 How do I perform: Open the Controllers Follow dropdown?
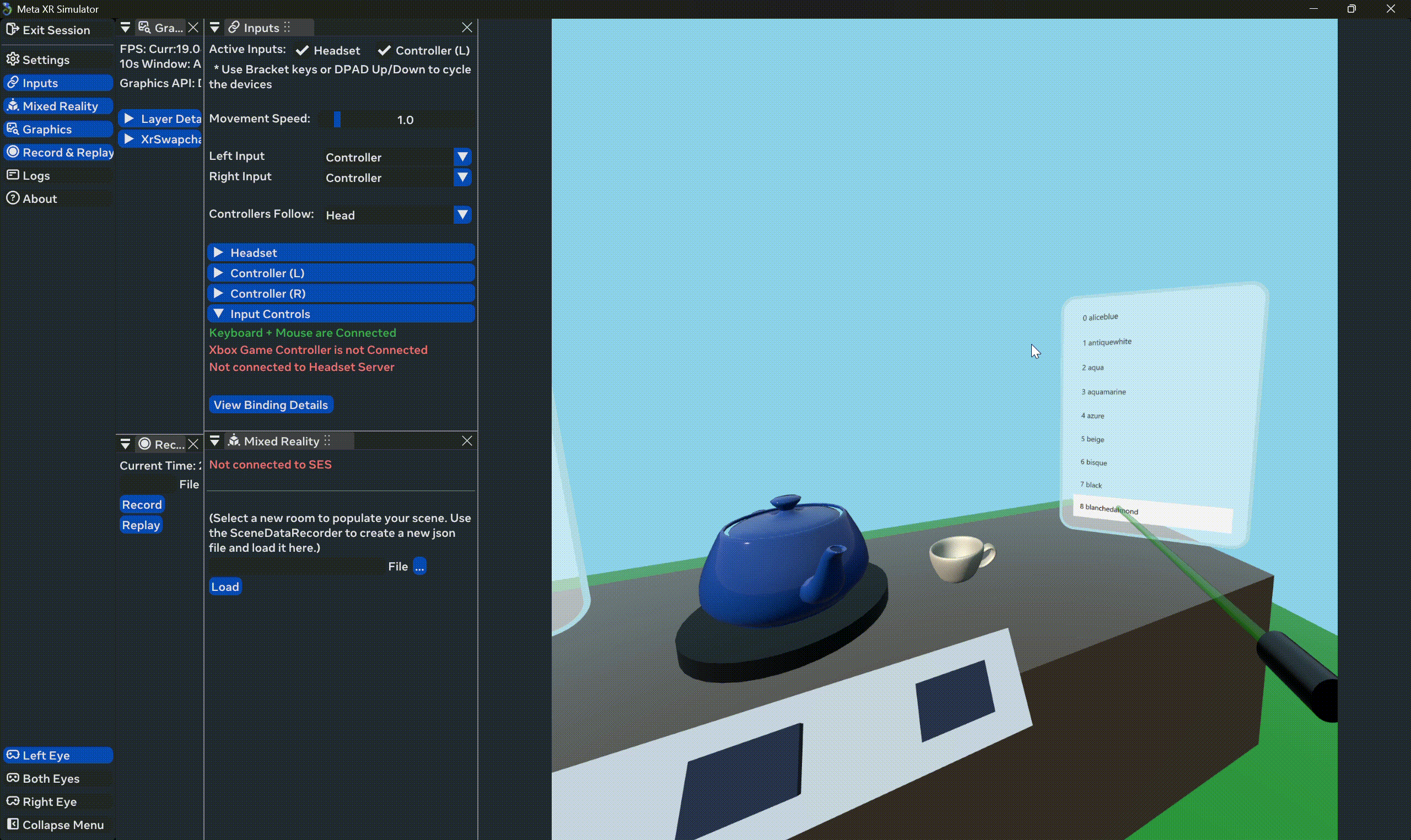462,215
